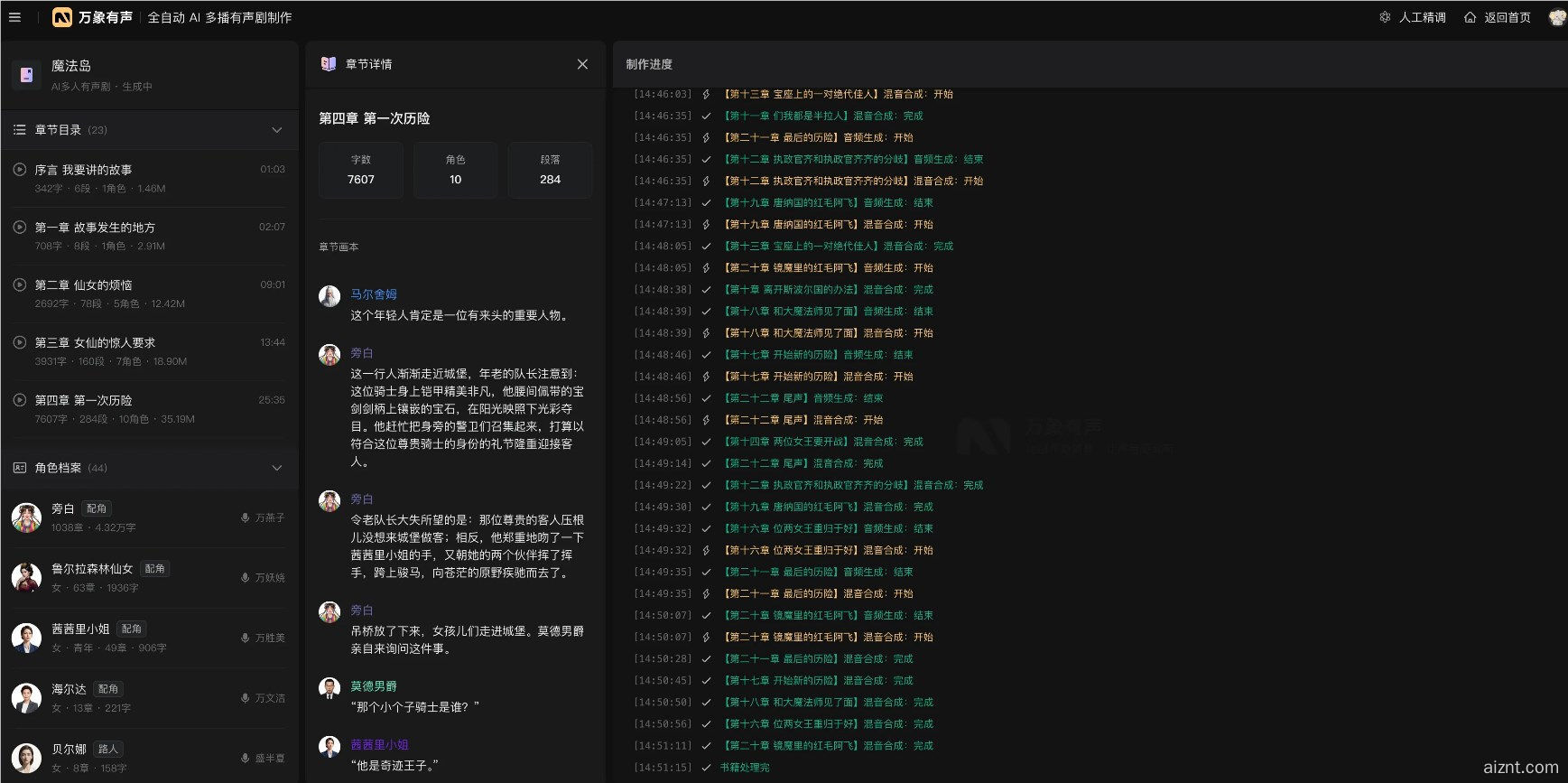The width and height of the screenshot is (1568, 783).
Task: Open the hamburger menu icon
Action: [14, 17]
